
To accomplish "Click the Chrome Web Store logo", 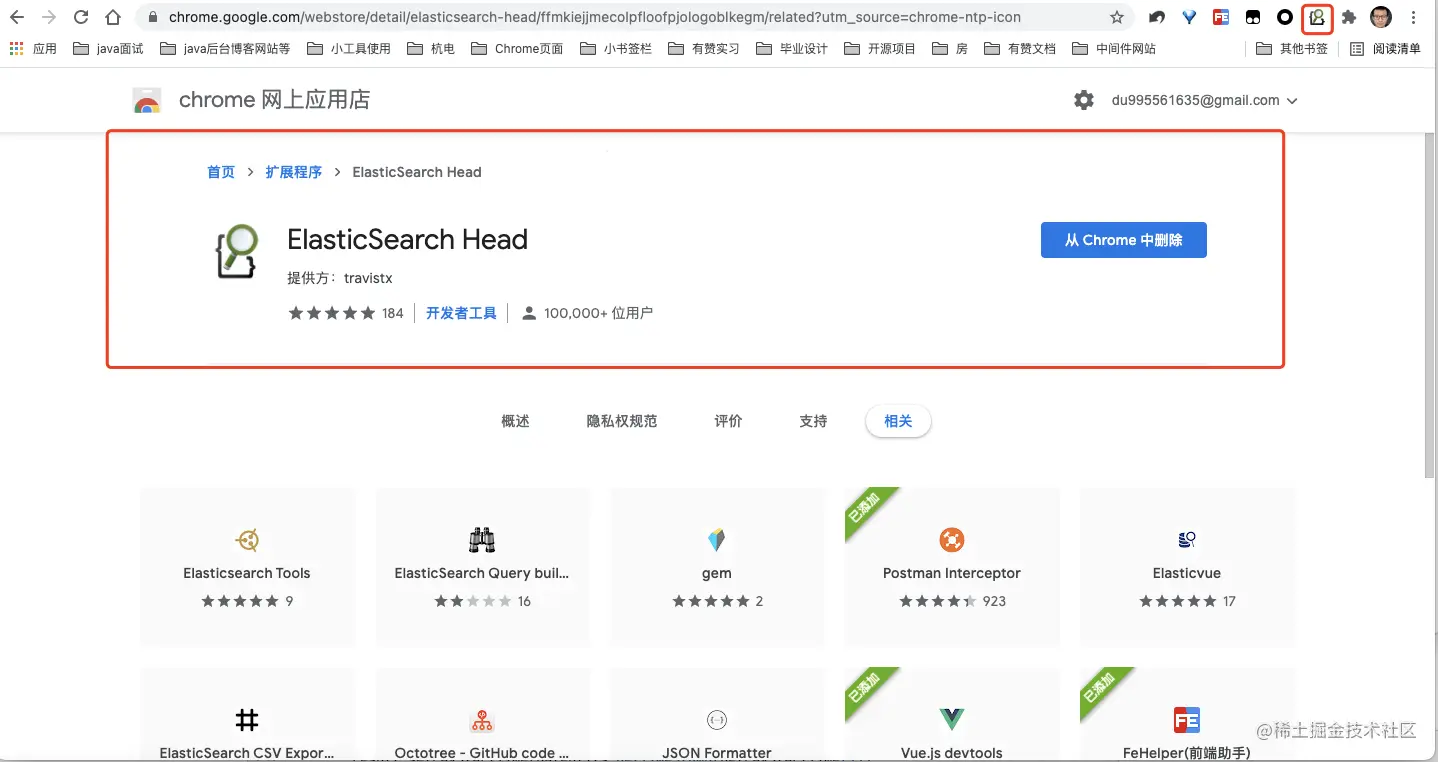I will [x=147, y=100].
